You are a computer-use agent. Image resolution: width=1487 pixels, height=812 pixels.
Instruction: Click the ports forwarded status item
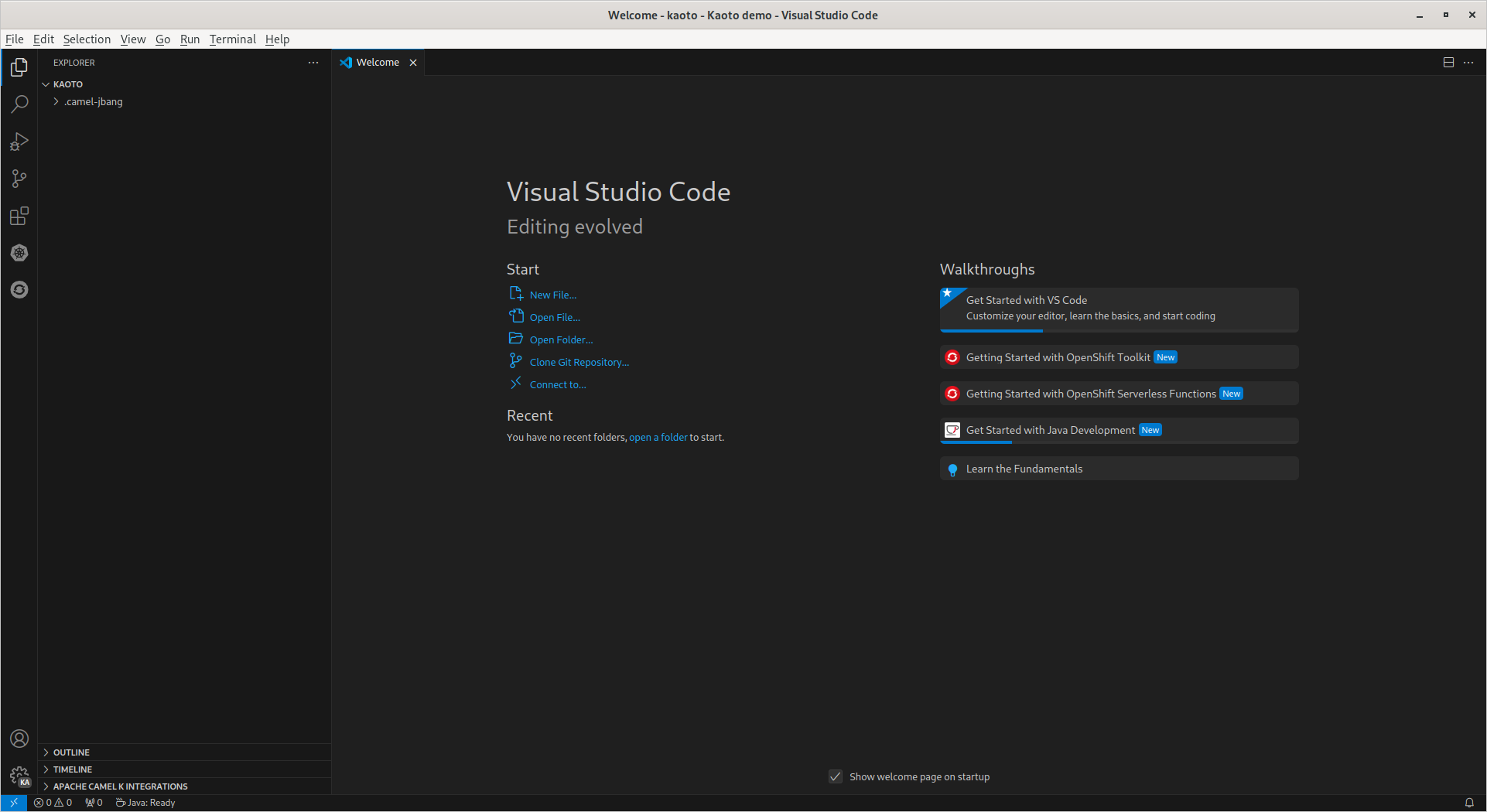coord(94,803)
